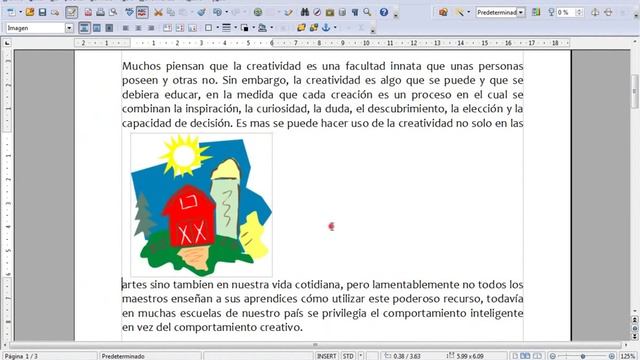
Task: Click the Save floppy disk icon
Action: click(42, 12)
